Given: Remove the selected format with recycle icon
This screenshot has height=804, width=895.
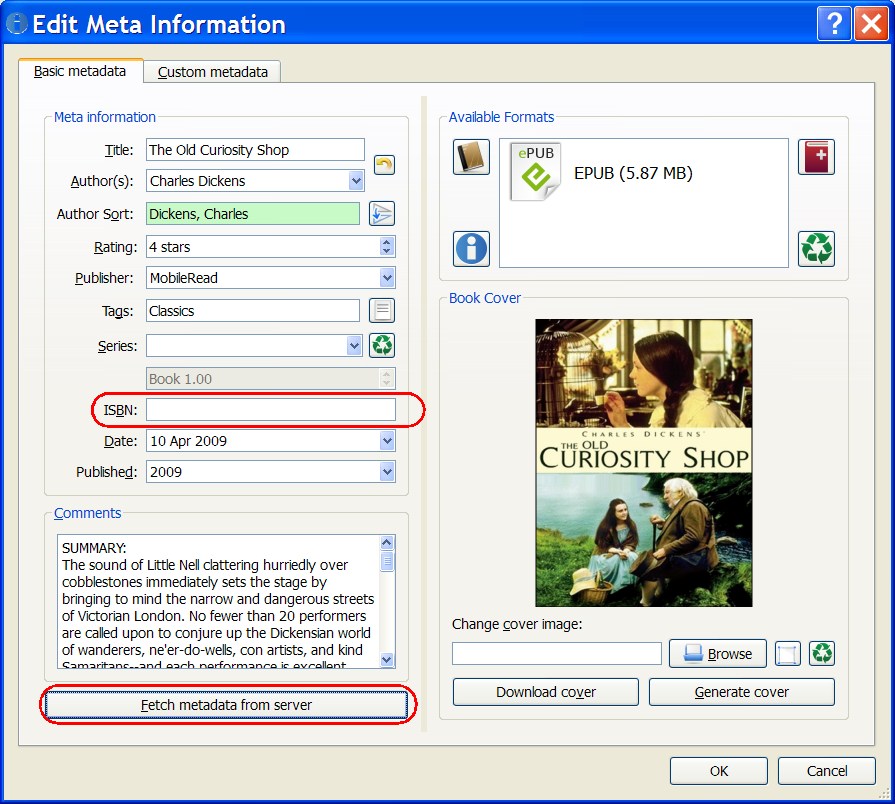Looking at the screenshot, I should (816, 249).
